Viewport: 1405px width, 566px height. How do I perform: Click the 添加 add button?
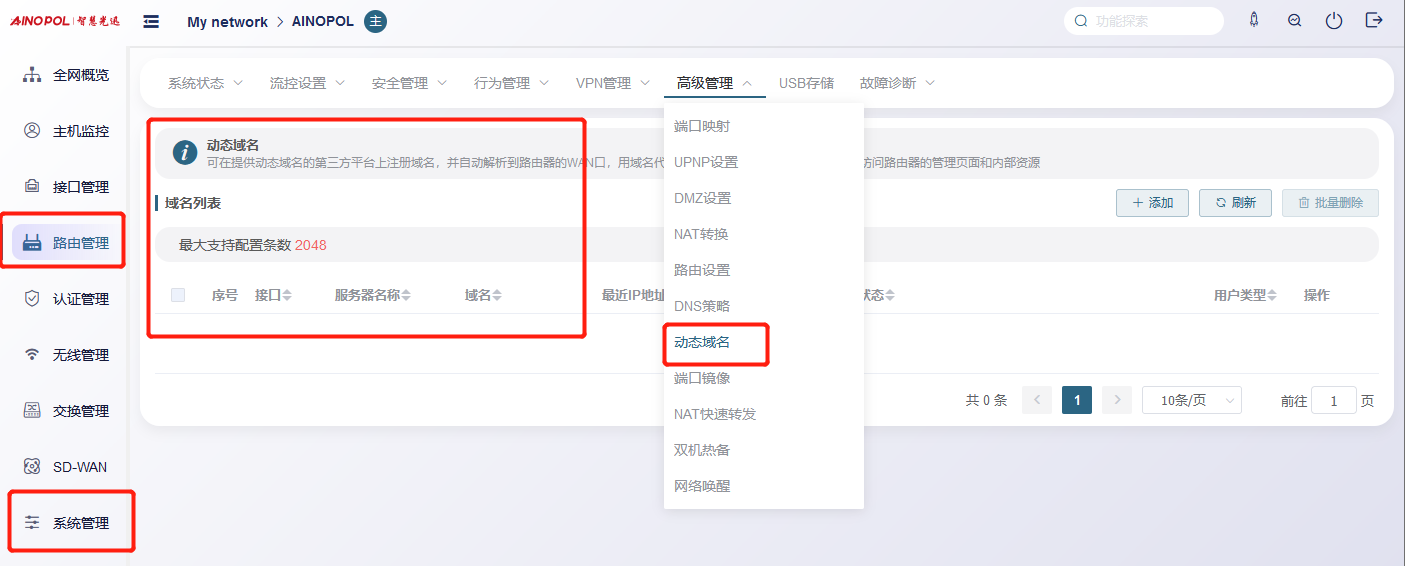tap(1152, 203)
